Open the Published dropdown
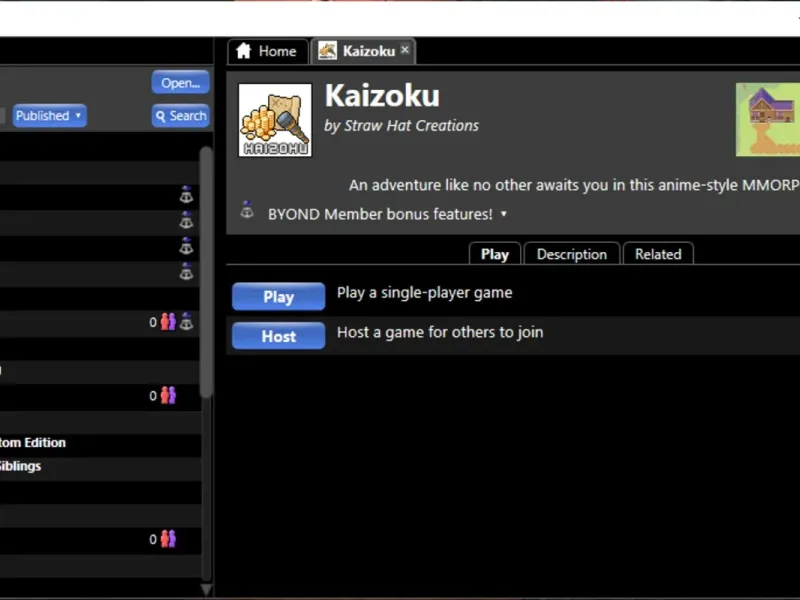 pos(49,116)
